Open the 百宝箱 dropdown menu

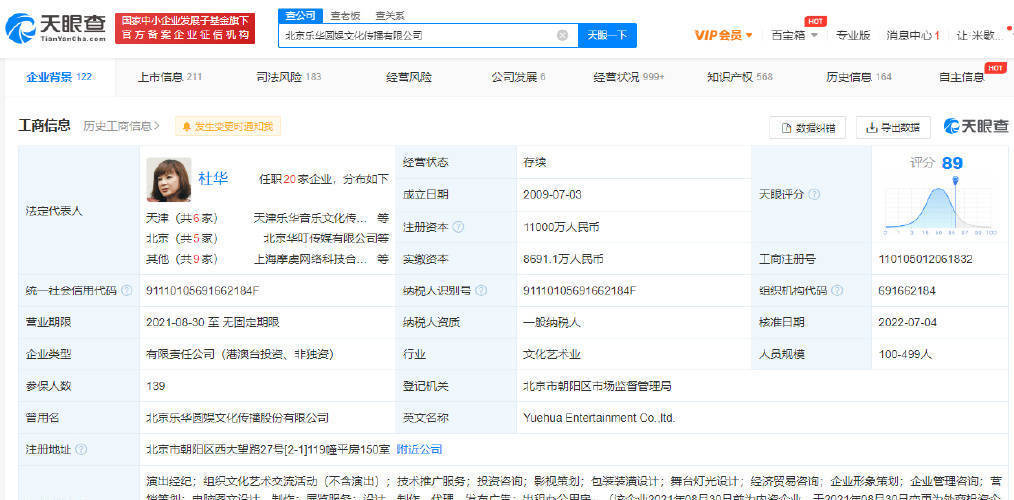click(795, 35)
